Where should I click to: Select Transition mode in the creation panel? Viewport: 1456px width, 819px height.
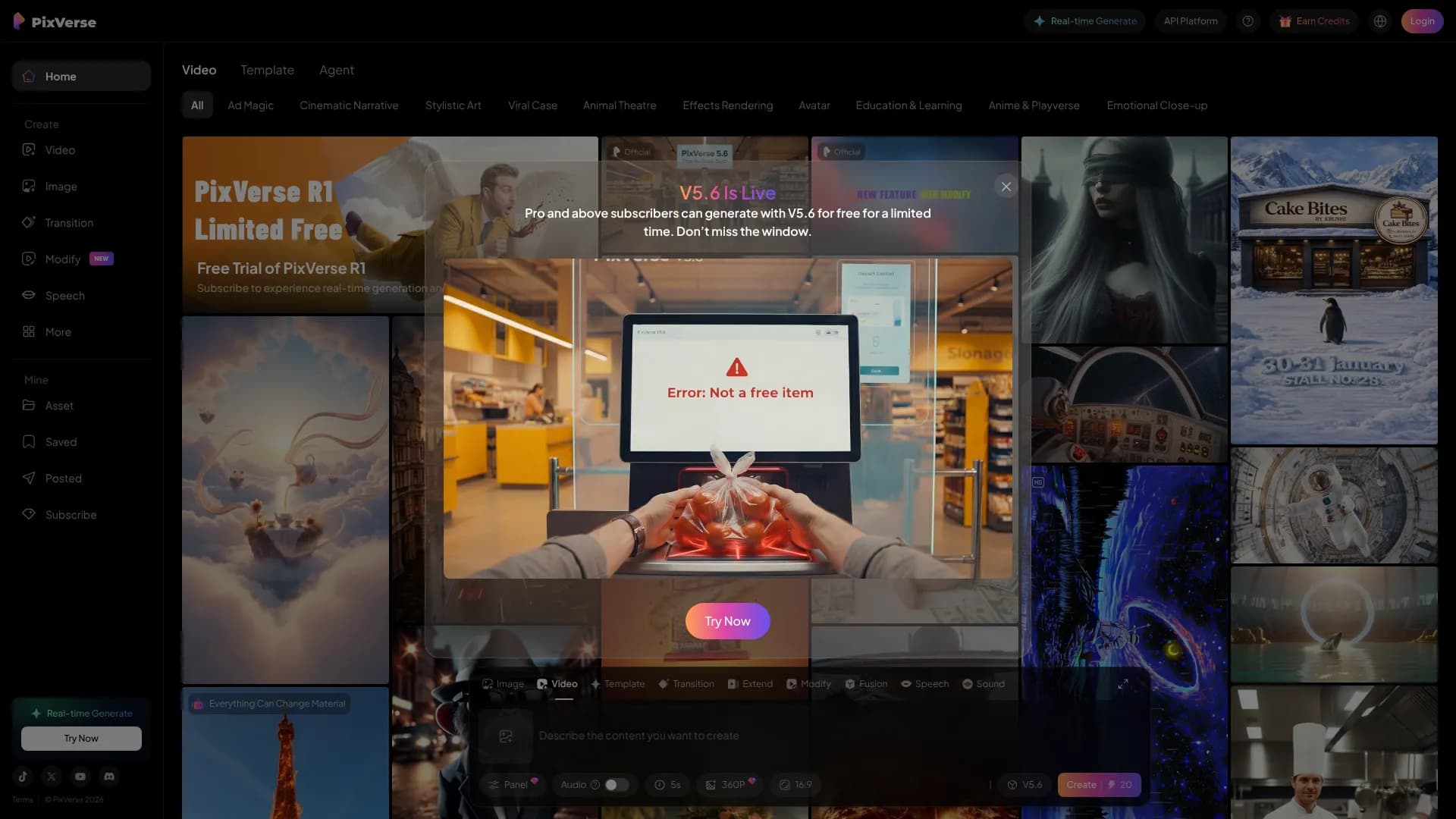pyautogui.click(x=686, y=684)
